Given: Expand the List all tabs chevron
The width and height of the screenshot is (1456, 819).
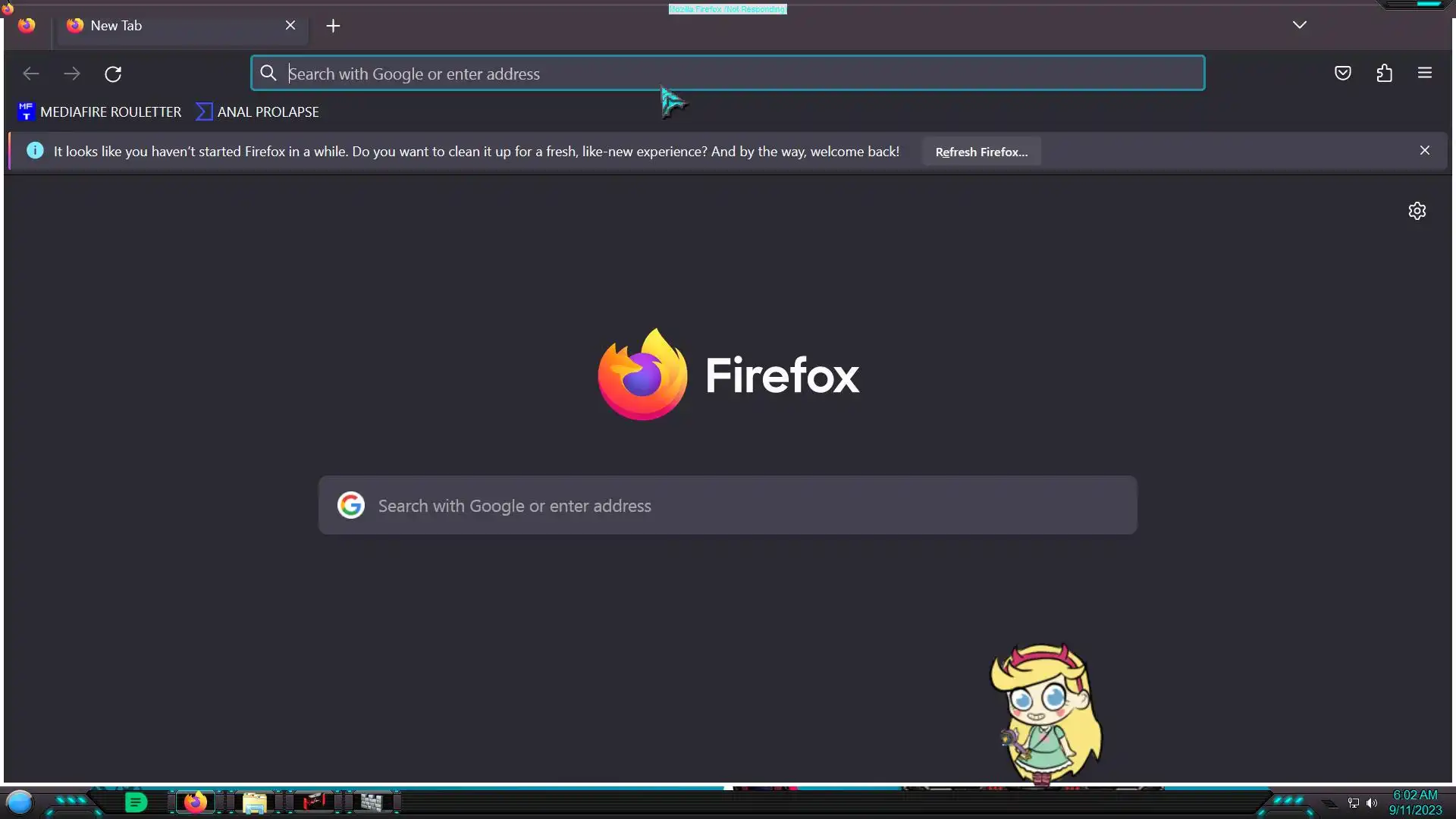Looking at the screenshot, I should click(x=1299, y=25).
